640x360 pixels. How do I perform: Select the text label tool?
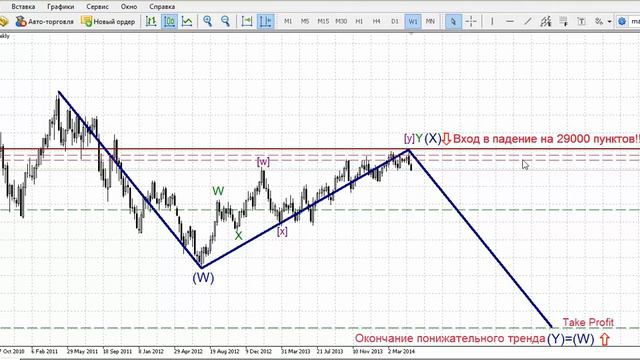(x=581, y=22)
